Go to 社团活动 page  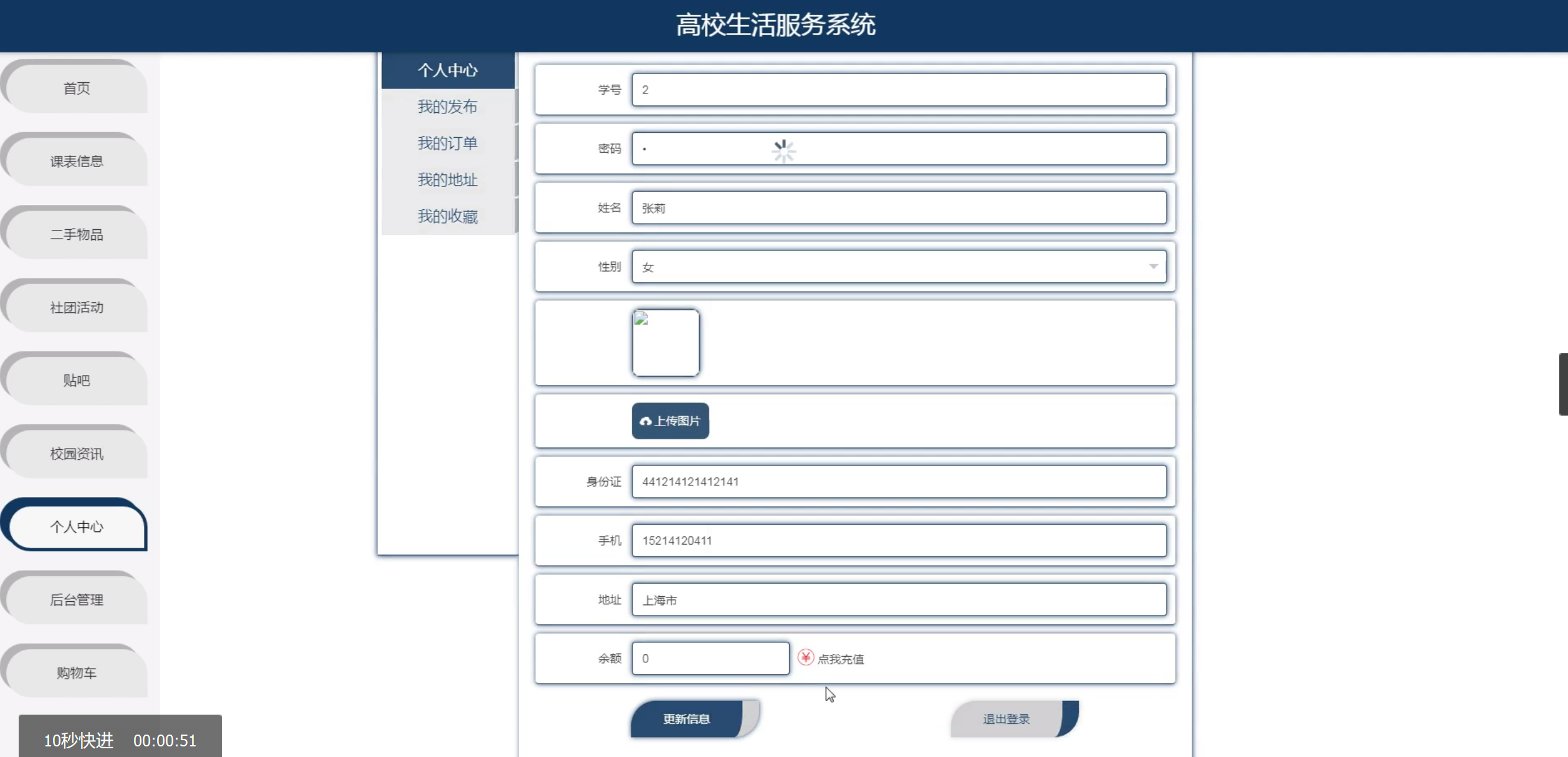click(76, 308)
